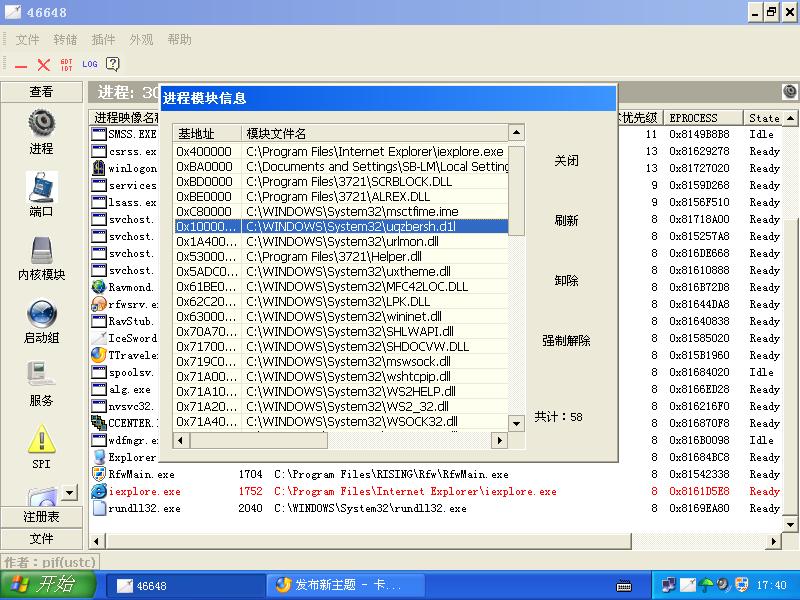Select the WSOCK32.dll module row
The height and width of the screenshot is (600, 800).
coord(341,421)
